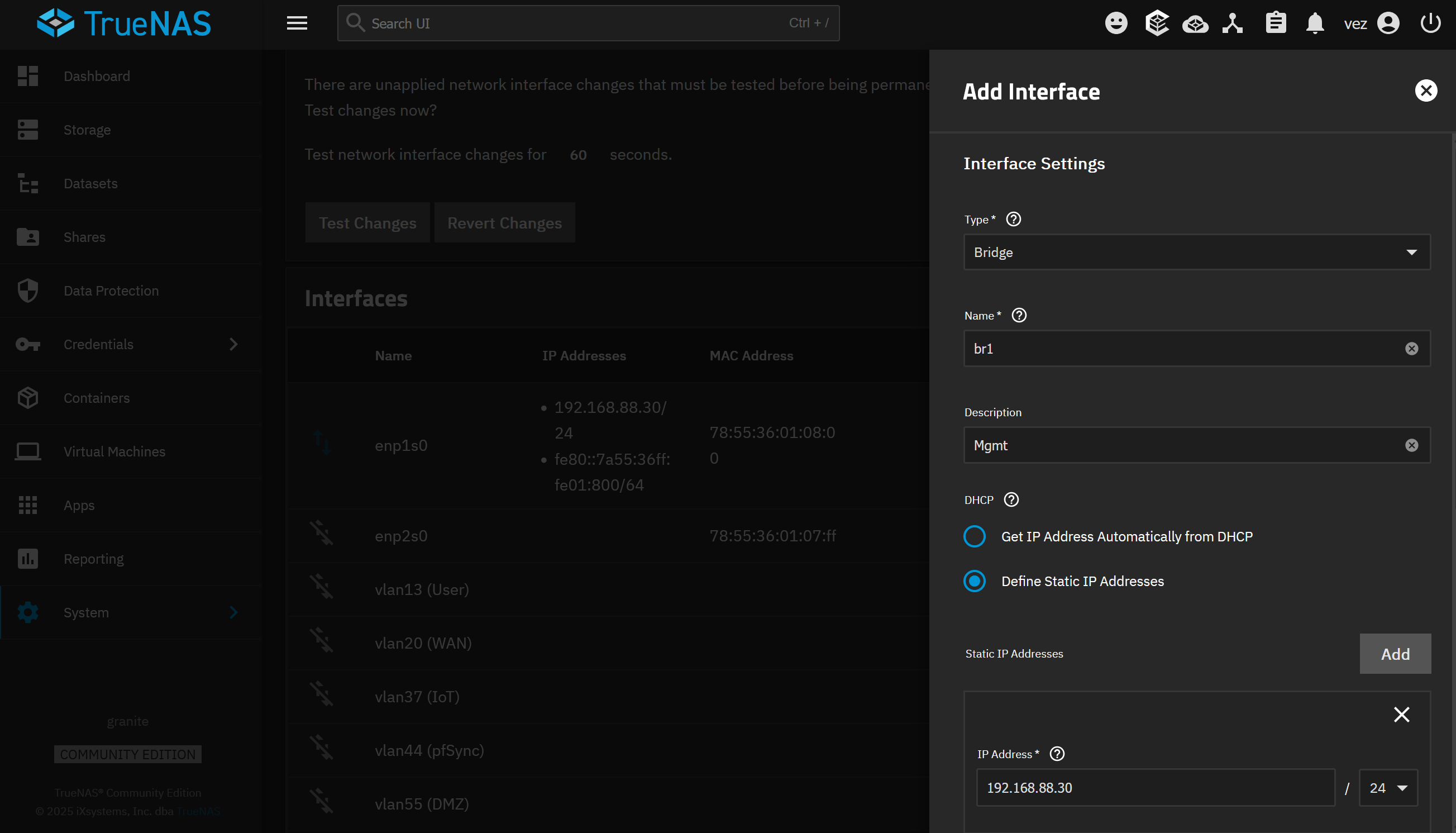
Task: Click the hamburger menu toggle icon
Action: 297,23
